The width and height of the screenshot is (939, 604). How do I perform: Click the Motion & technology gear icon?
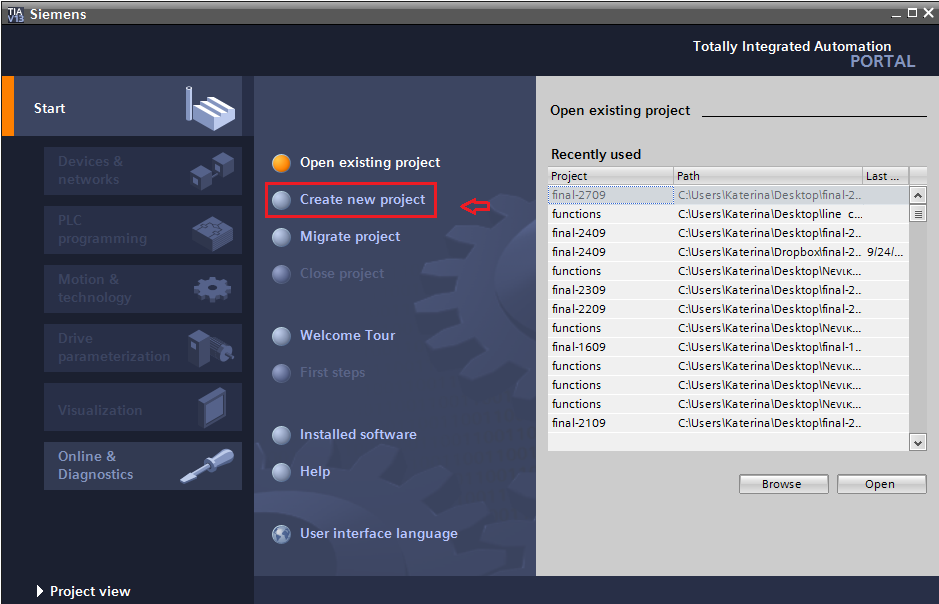pos(212,290)
